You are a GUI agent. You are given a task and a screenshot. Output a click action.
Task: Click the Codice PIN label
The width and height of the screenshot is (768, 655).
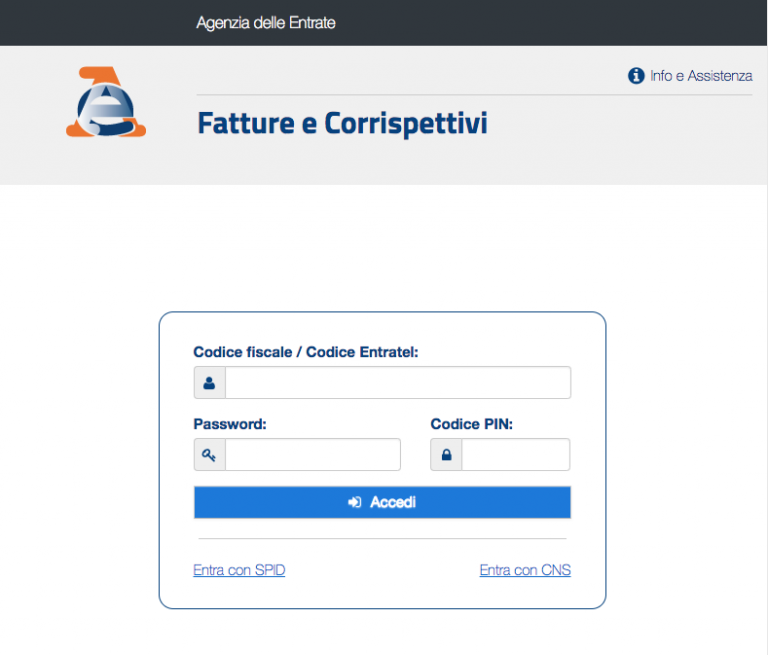tap(472, 424)
